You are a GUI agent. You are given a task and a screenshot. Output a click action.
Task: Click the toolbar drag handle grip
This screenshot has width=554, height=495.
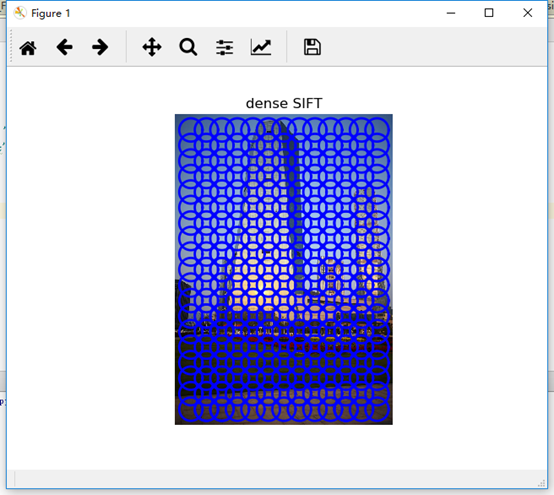11,46
